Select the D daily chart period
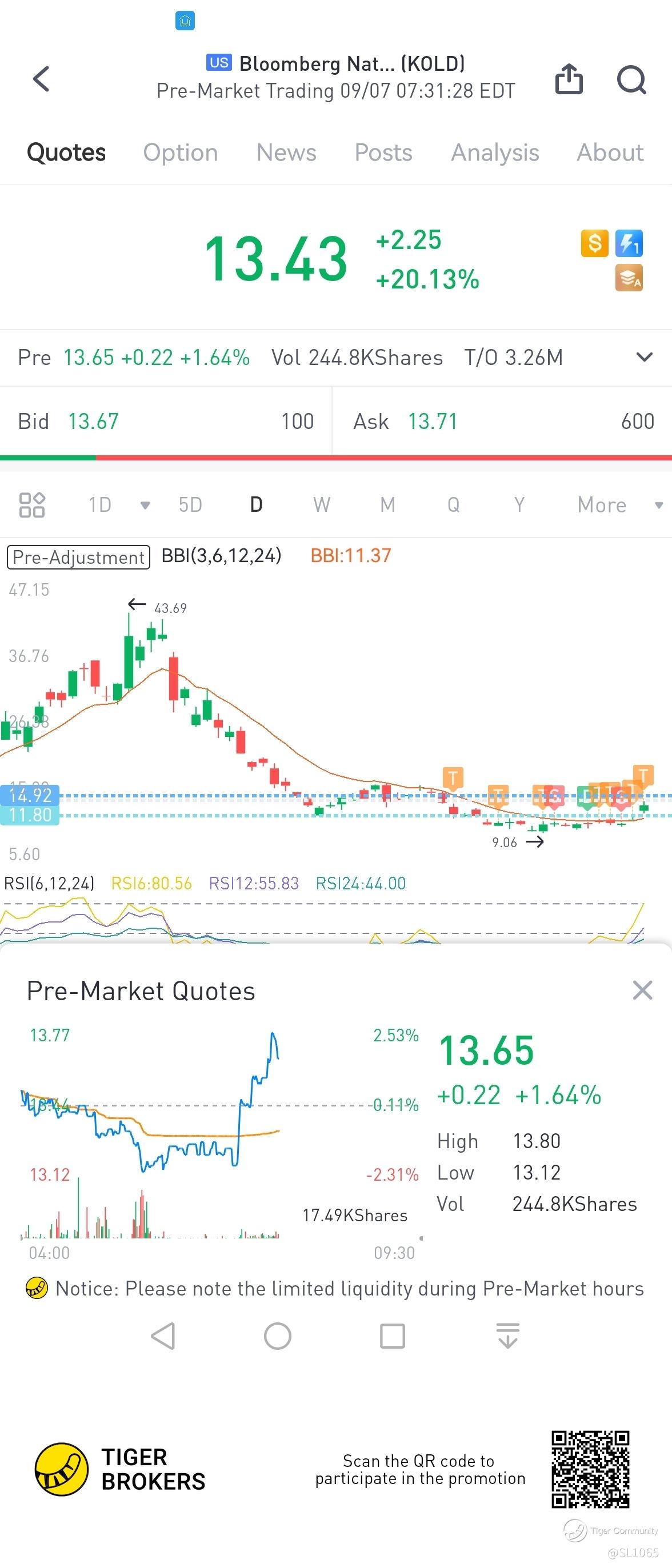The width and height of the screenshot is (672, 1568). pyautogui.click(x=256, y=504)
